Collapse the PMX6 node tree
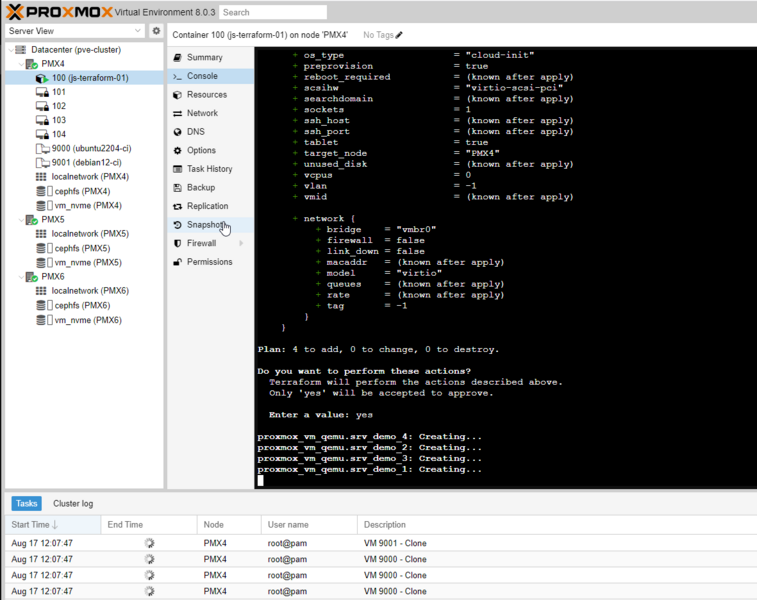 pos(21,277)
